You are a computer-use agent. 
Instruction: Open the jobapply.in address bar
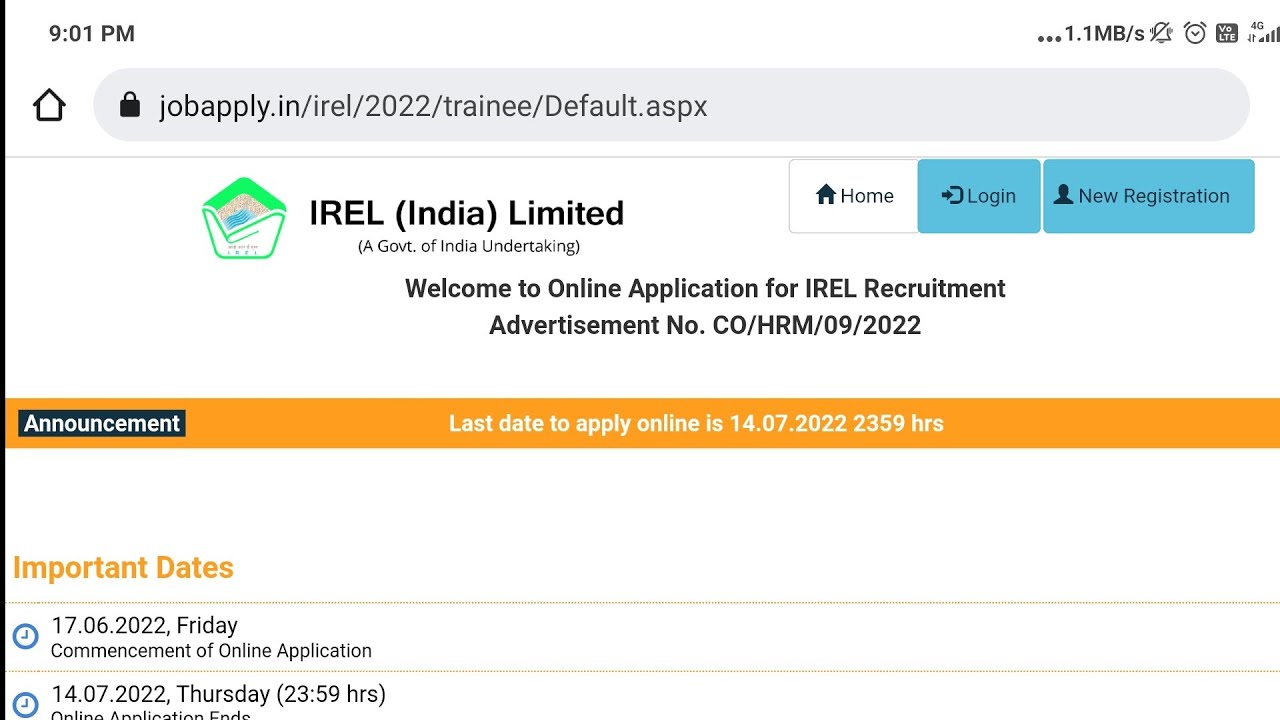(671, 105)
